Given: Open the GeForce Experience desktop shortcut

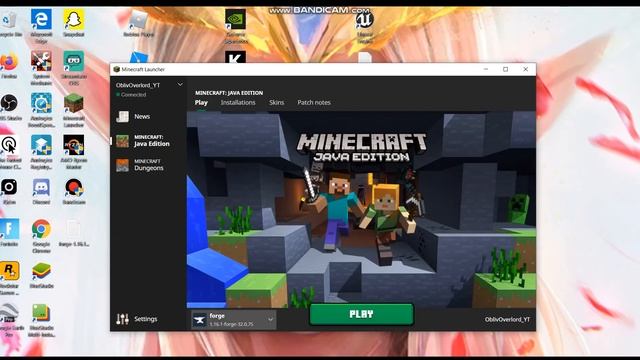Looking at the screenshot, I should click(236, 27).
